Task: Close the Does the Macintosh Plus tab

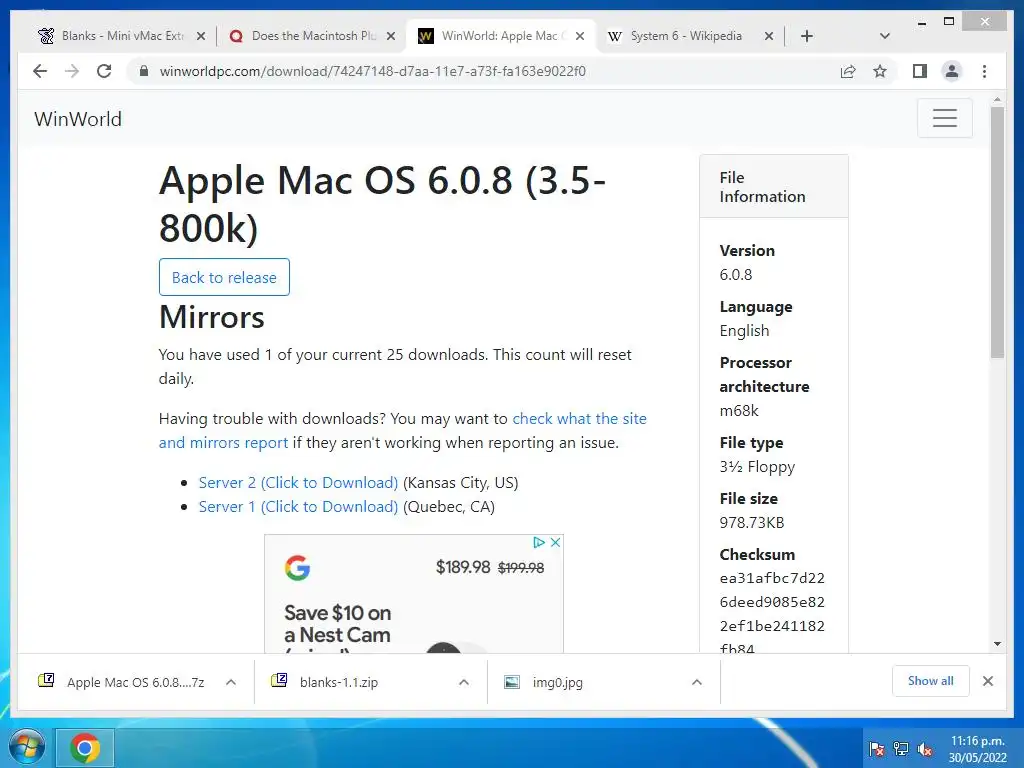Action: pos(391,36)
